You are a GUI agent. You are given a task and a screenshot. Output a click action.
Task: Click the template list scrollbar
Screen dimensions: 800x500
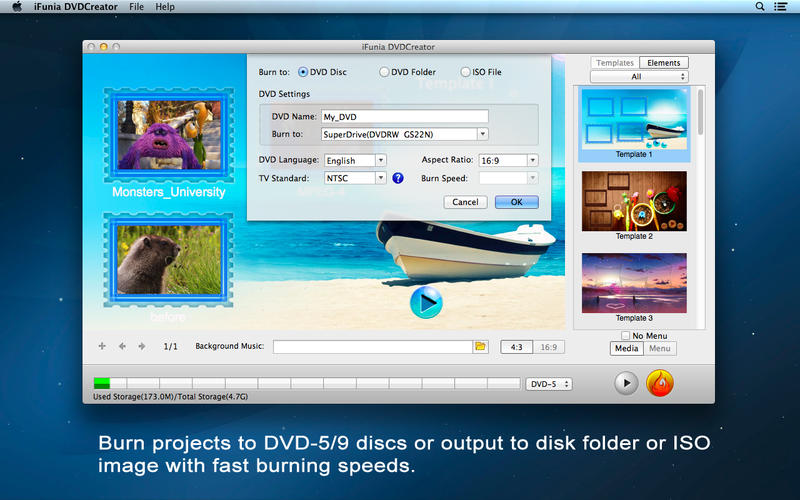tap(701, 112)
